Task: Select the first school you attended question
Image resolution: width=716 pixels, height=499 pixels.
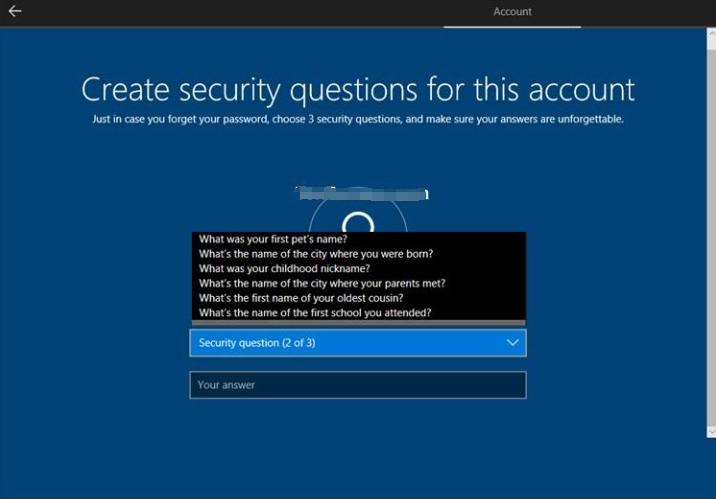Action: pyautogui.click(x=315, y=313)
